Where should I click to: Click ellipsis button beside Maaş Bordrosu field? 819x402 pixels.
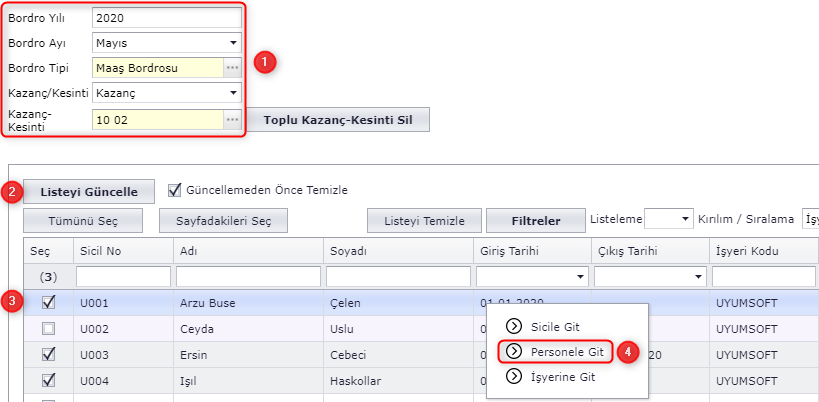click(x=232, y=68)
